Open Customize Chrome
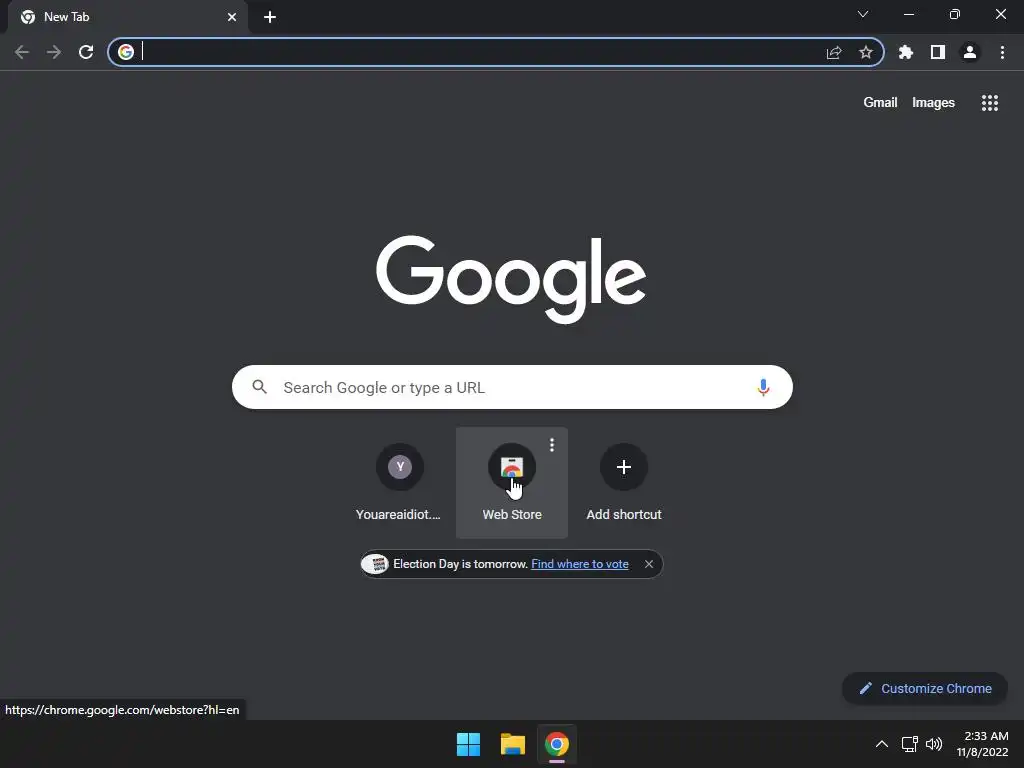Image resolution: width=1024 pixels, height=768 pixels. (x=925, y=688)
